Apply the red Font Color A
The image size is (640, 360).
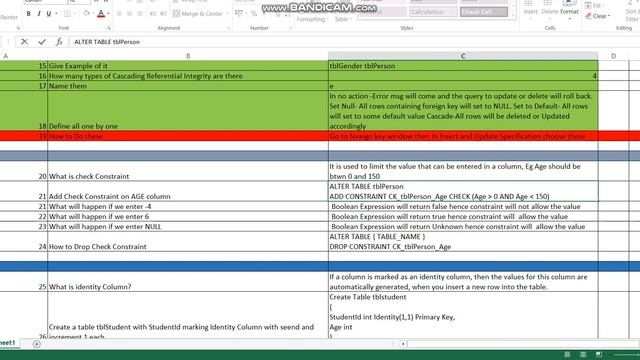point(101,14)
